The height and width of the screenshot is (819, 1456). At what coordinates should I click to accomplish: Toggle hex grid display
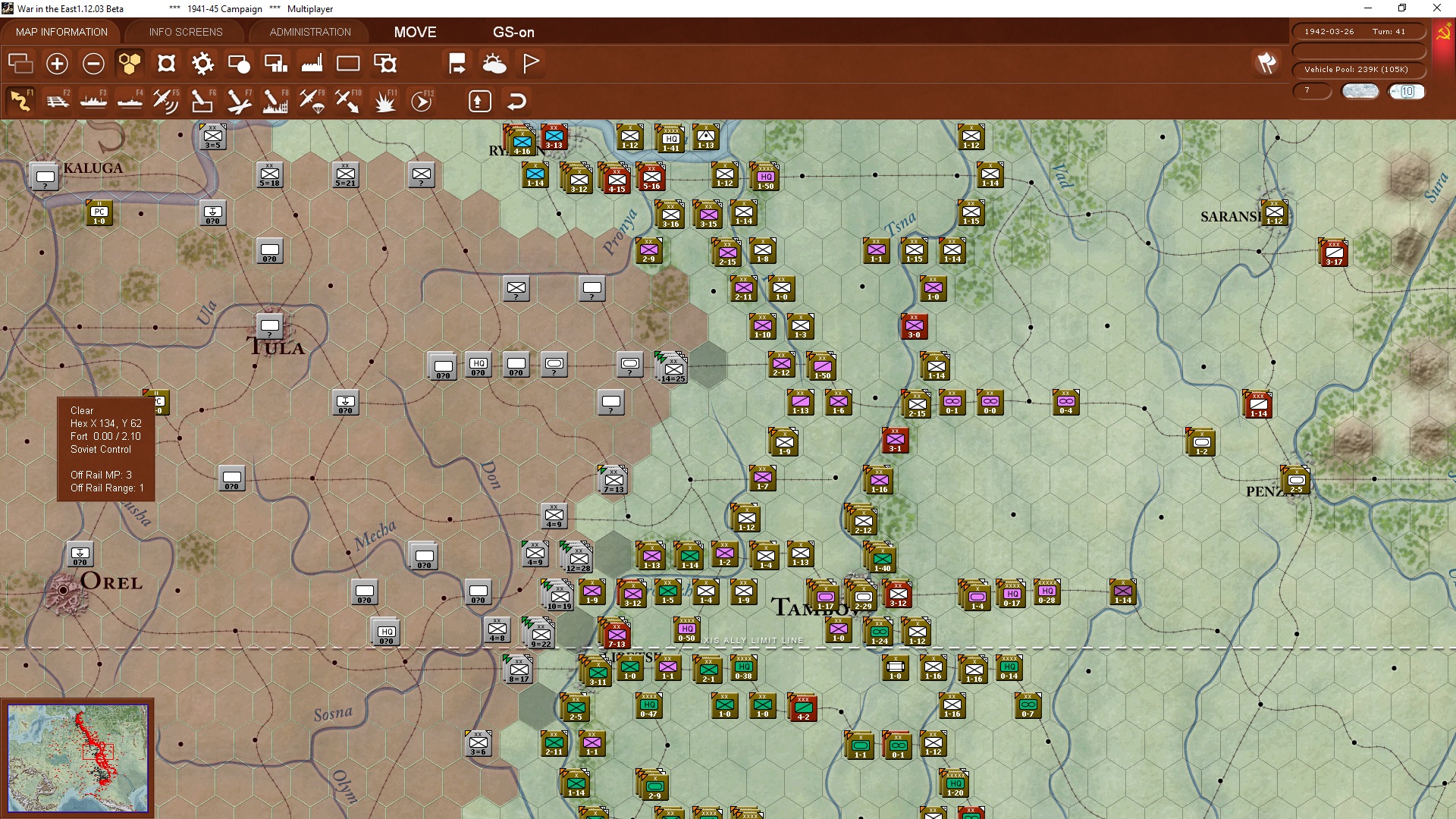130,64
